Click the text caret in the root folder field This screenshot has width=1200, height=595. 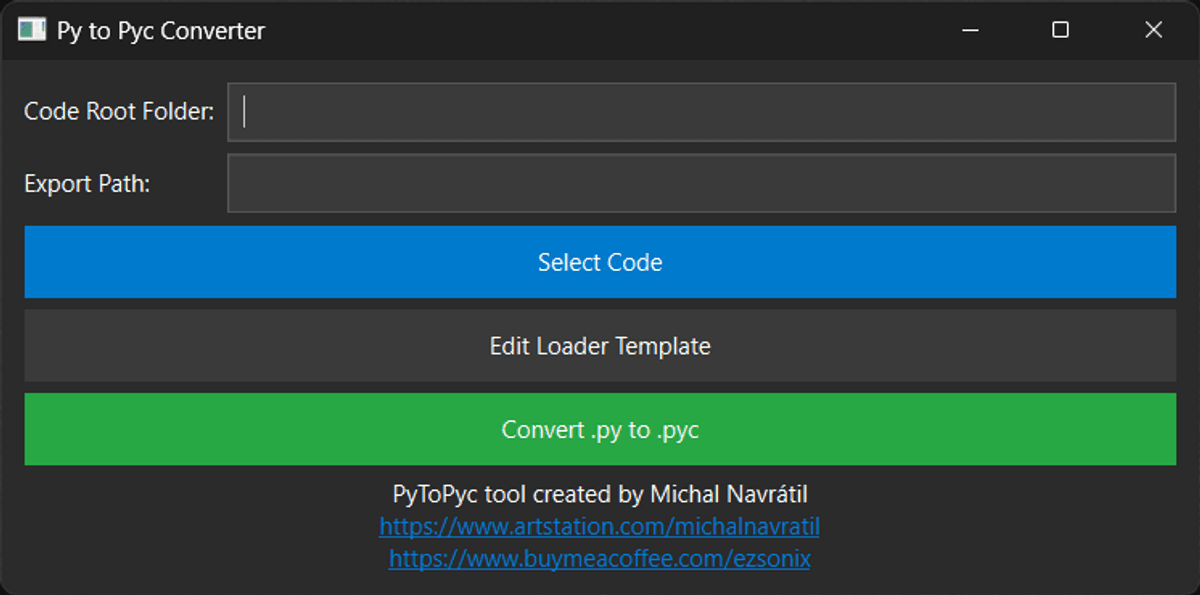point(245,112)
